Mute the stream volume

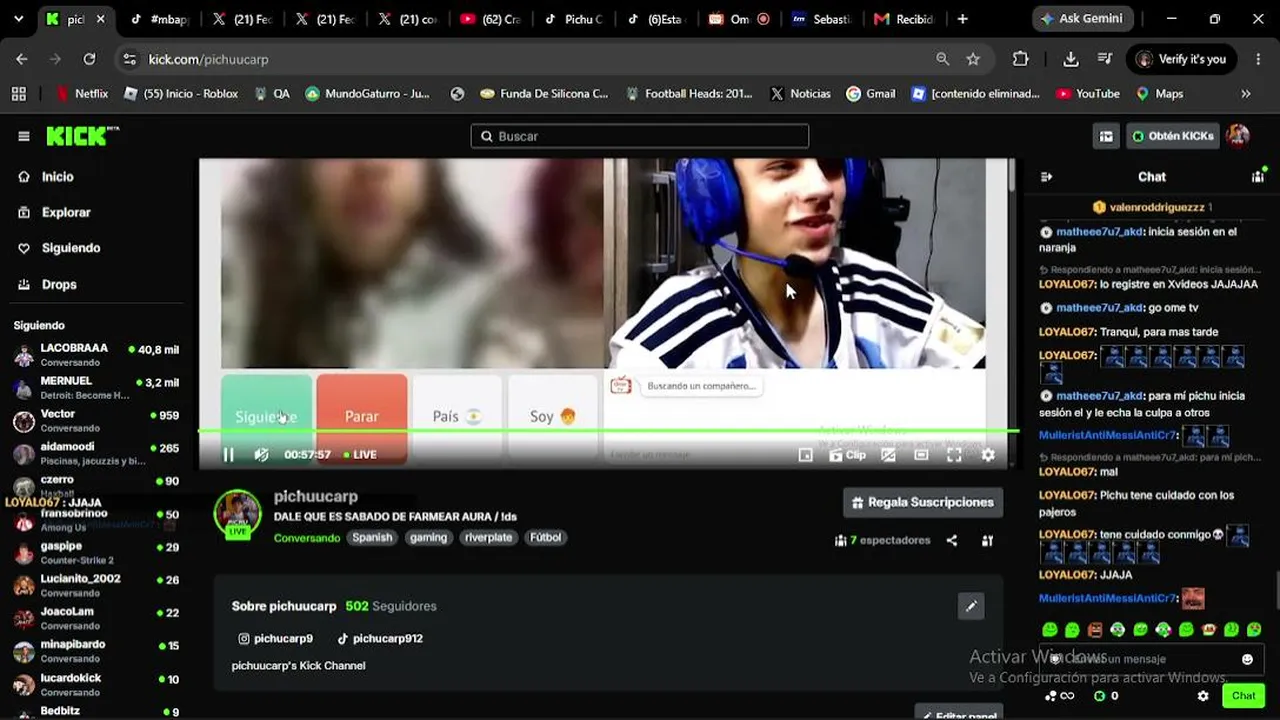[x=261, y=455]
